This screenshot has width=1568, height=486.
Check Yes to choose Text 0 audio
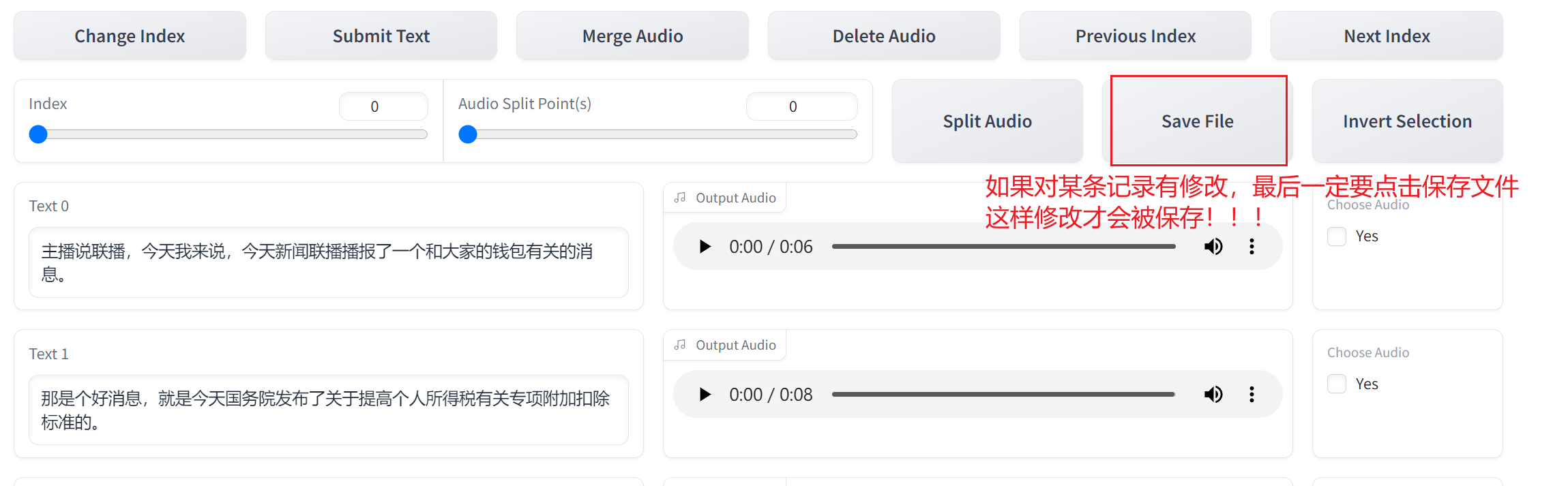[1337, 237]
